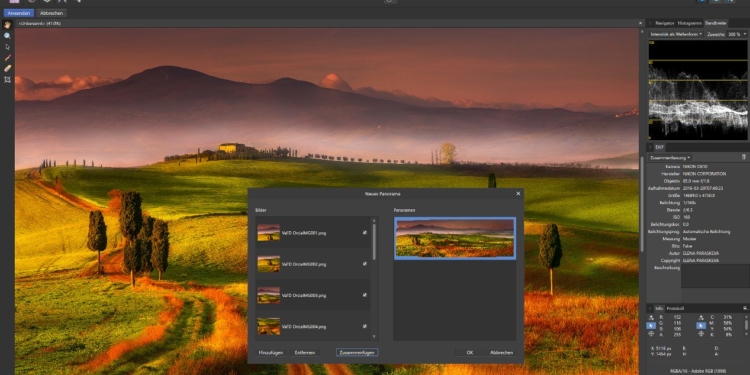Click the crosshair icon next to K value
The width and height of the screenshot is (750, 375).
pyautogui.click(x=700, y=334)
